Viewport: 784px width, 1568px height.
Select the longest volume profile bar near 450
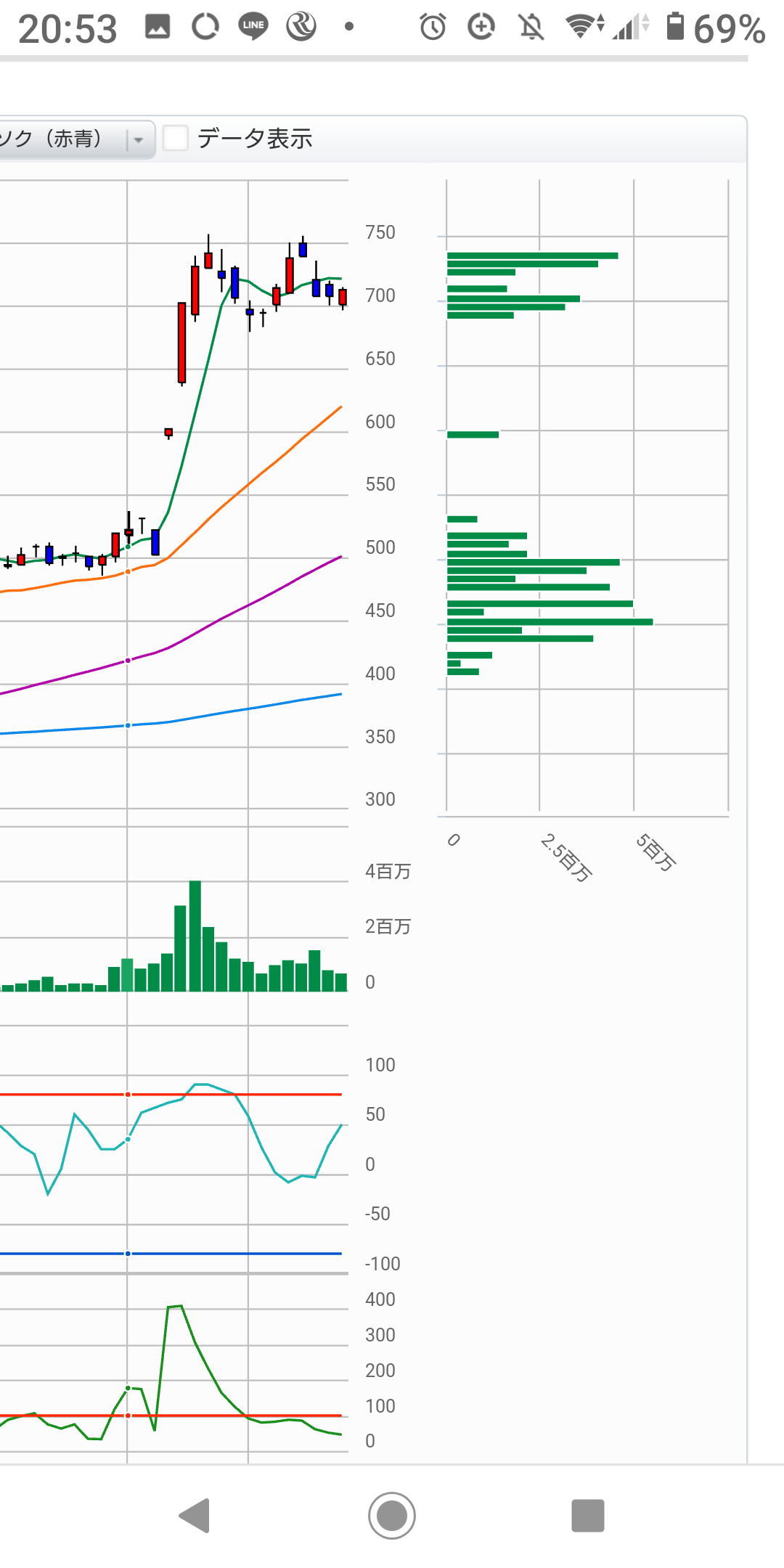(550, 622)
